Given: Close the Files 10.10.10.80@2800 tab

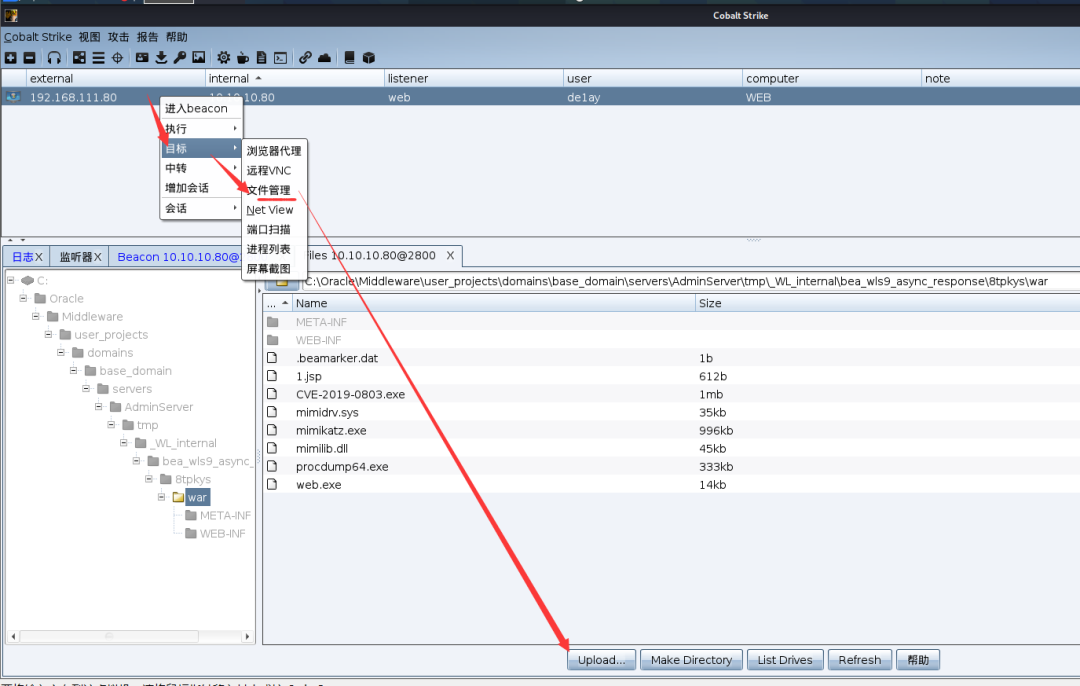Looking at the screenshot, I should pyautogui.click(x=450, y=256).
